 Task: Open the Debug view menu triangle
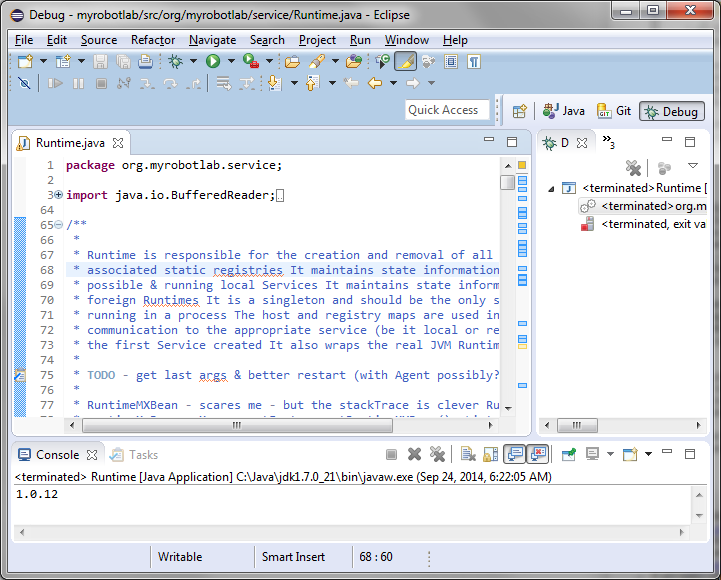693,166
